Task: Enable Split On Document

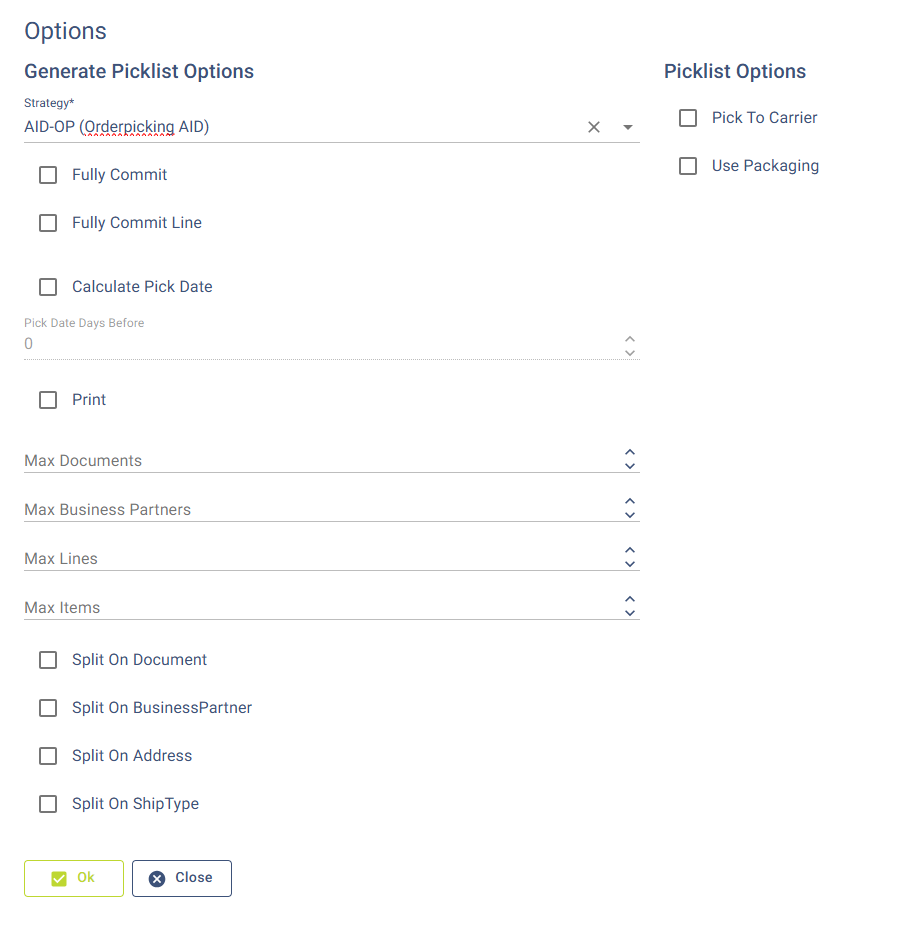Action: [x=48, y=660]
